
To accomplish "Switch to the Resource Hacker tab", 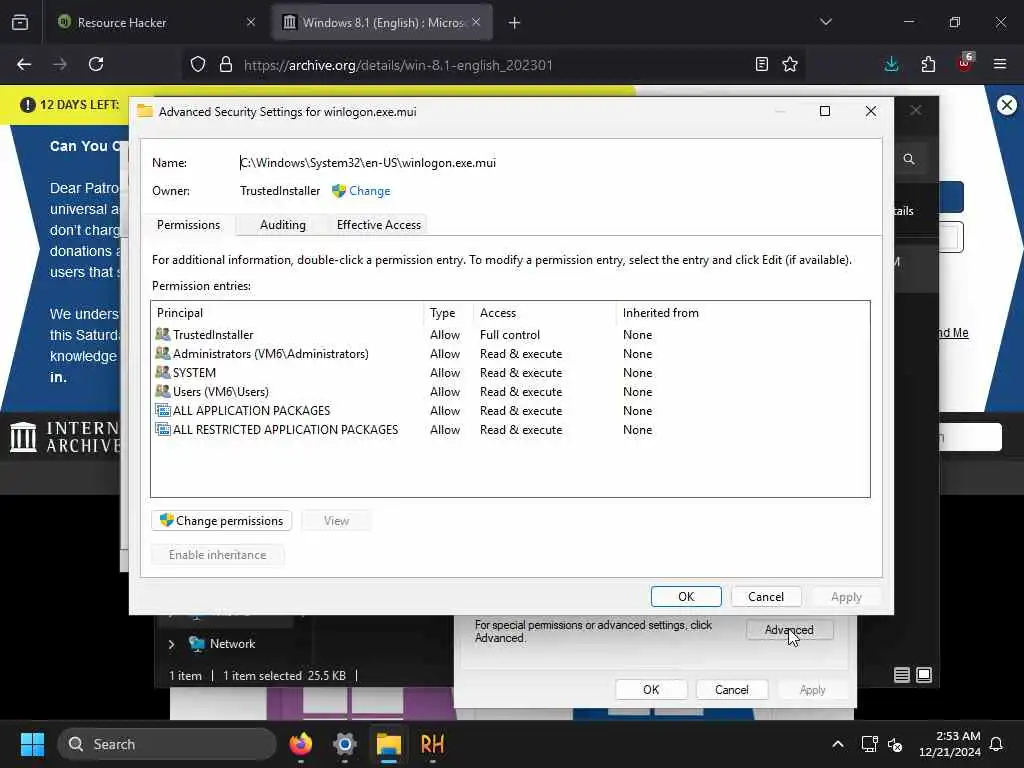I will pos(154,22).
